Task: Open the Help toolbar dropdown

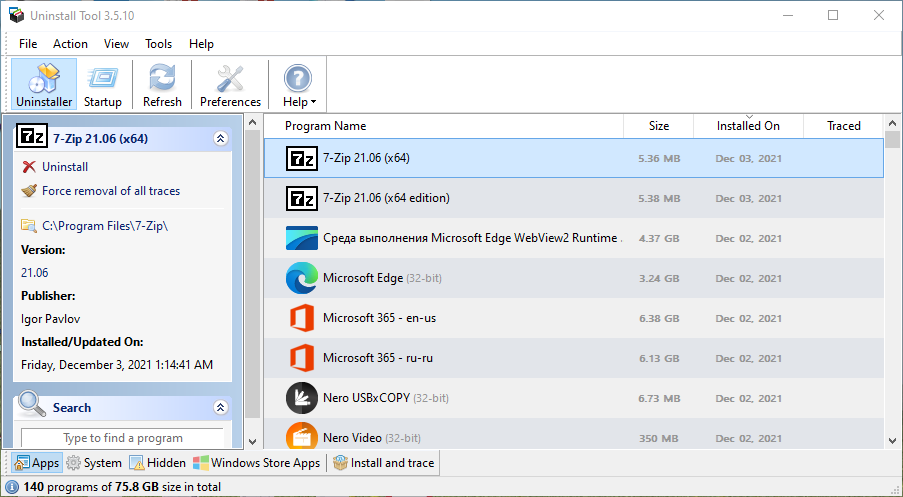Action: click(x=299, y=84)
